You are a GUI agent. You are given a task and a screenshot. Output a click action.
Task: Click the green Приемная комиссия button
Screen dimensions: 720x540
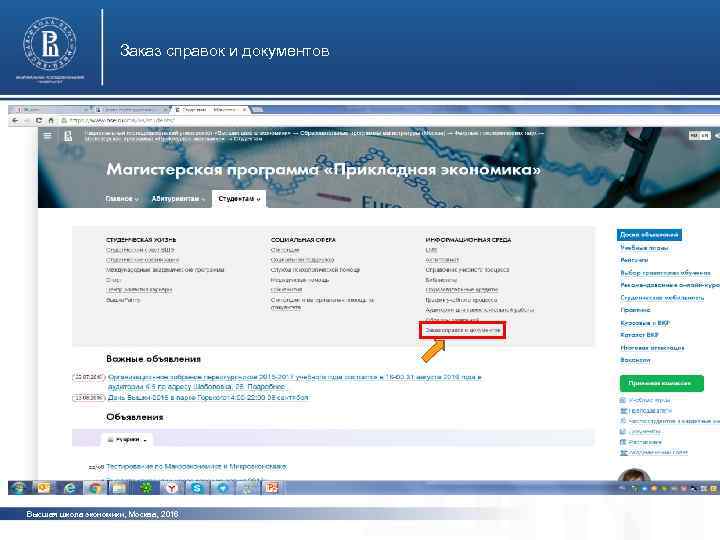pos(661,383)
